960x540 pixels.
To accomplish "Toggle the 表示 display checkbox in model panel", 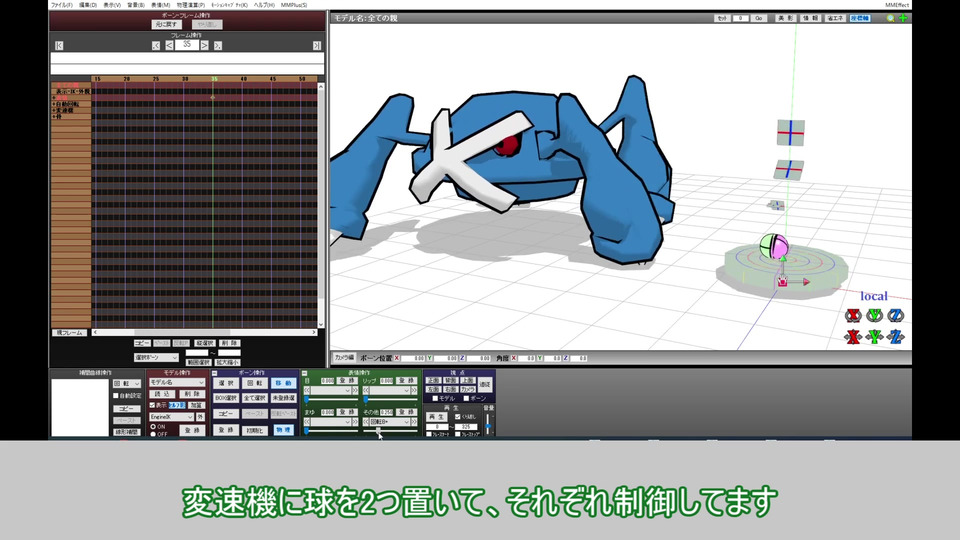I will (x=152, y=405).
